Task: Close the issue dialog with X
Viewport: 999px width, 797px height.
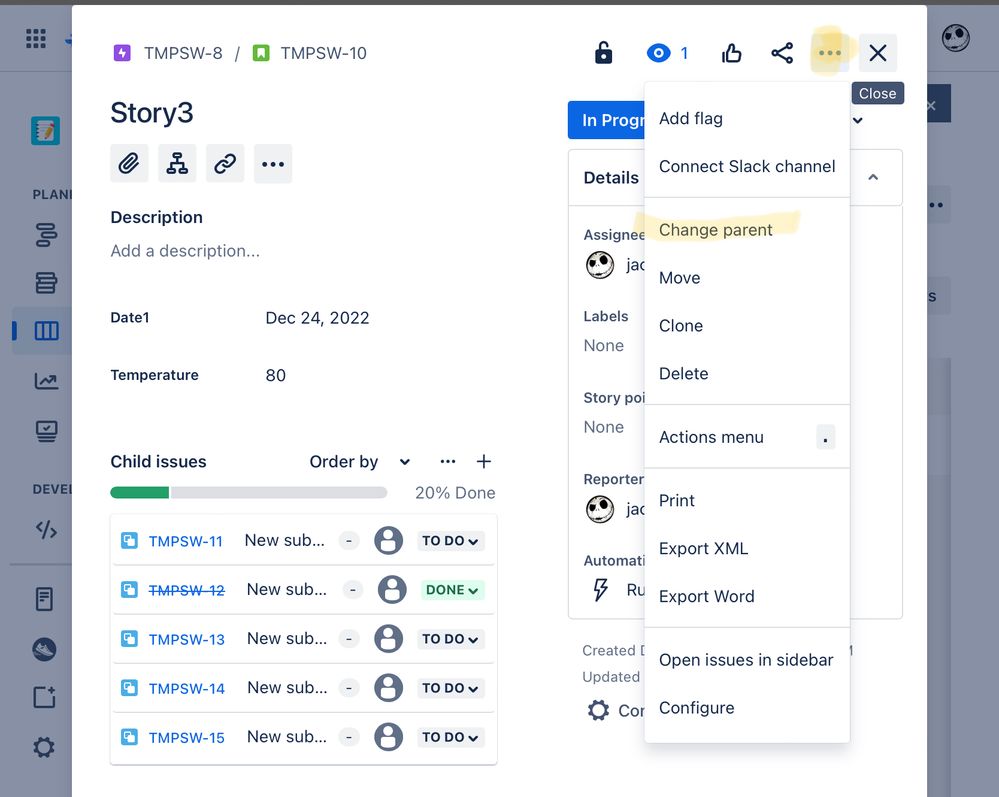Action: point(878,53)
